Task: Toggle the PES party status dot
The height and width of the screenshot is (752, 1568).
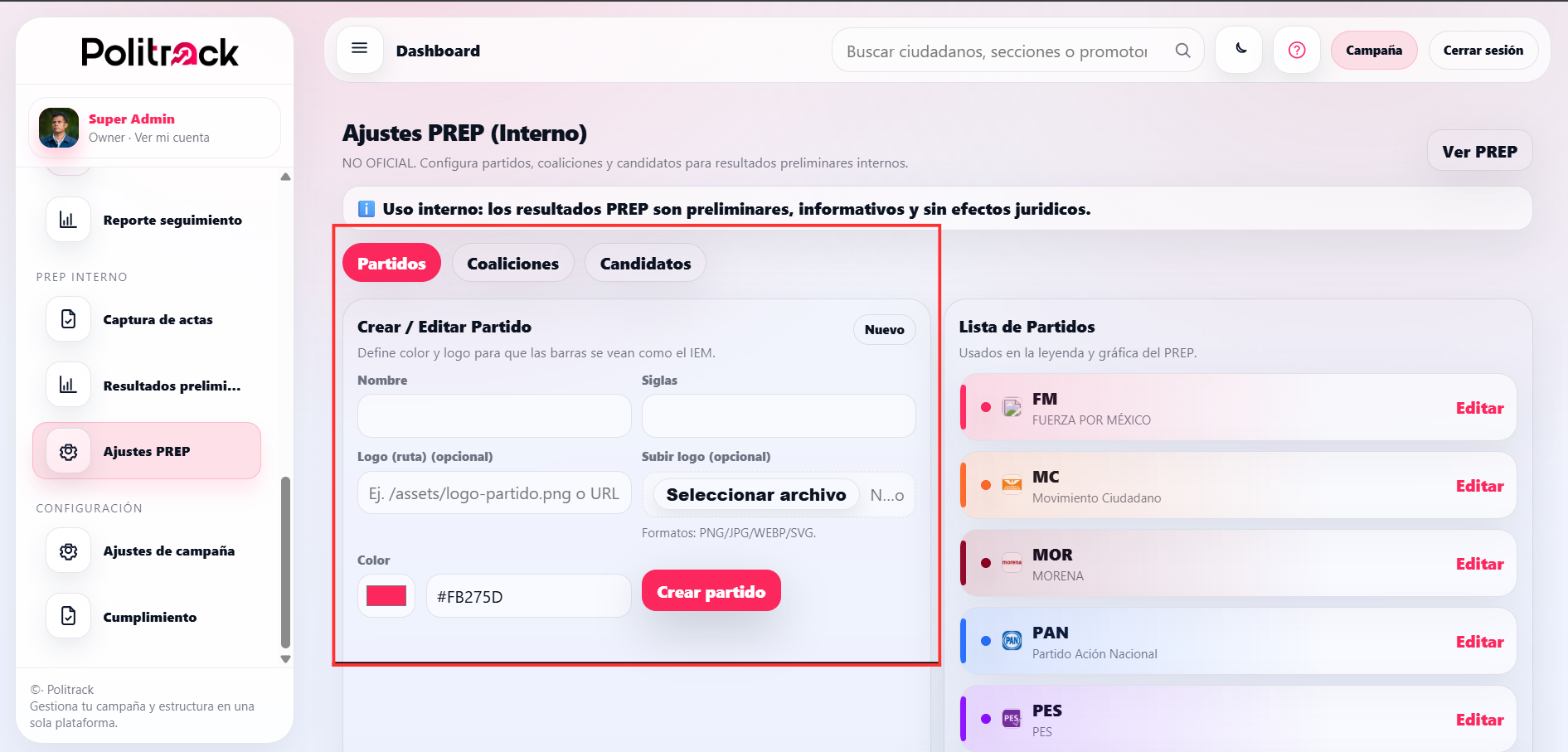Action: tap(986, 719)
